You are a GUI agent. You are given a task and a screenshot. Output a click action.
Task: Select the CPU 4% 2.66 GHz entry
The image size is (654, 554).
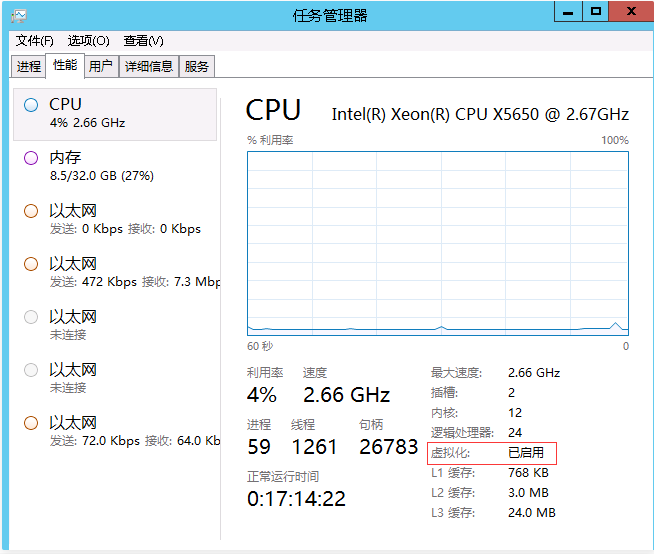point(115,113)
